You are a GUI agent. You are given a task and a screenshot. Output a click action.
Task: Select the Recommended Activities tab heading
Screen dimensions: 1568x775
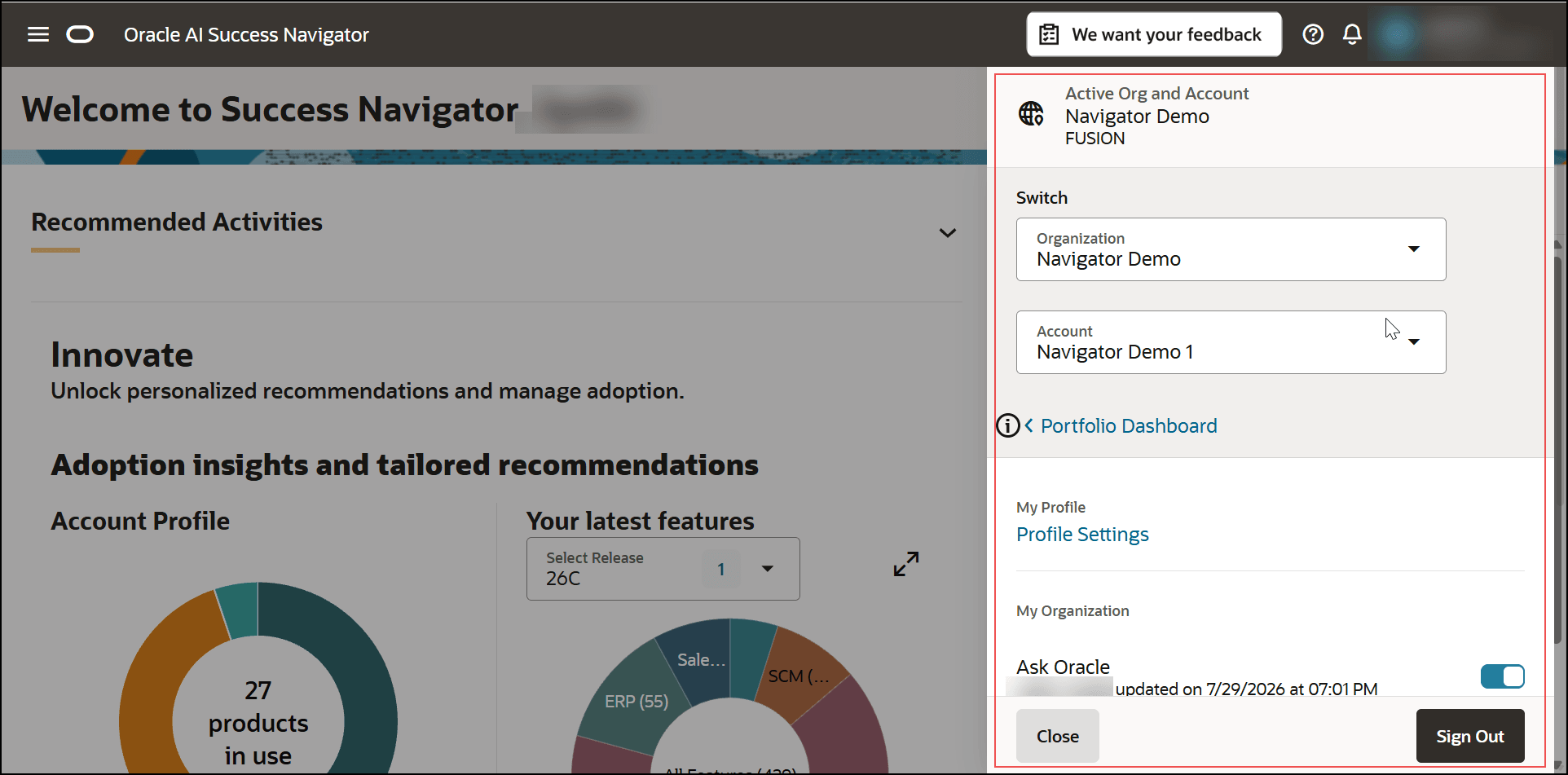tap(177, 222)
